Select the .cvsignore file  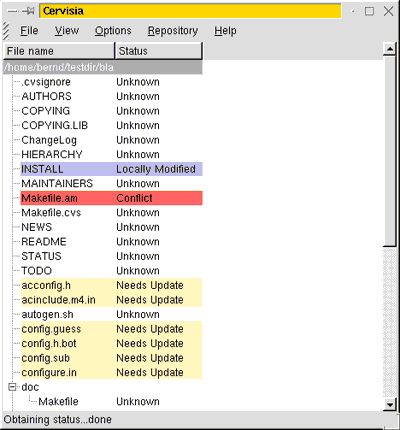pos(46,82)
